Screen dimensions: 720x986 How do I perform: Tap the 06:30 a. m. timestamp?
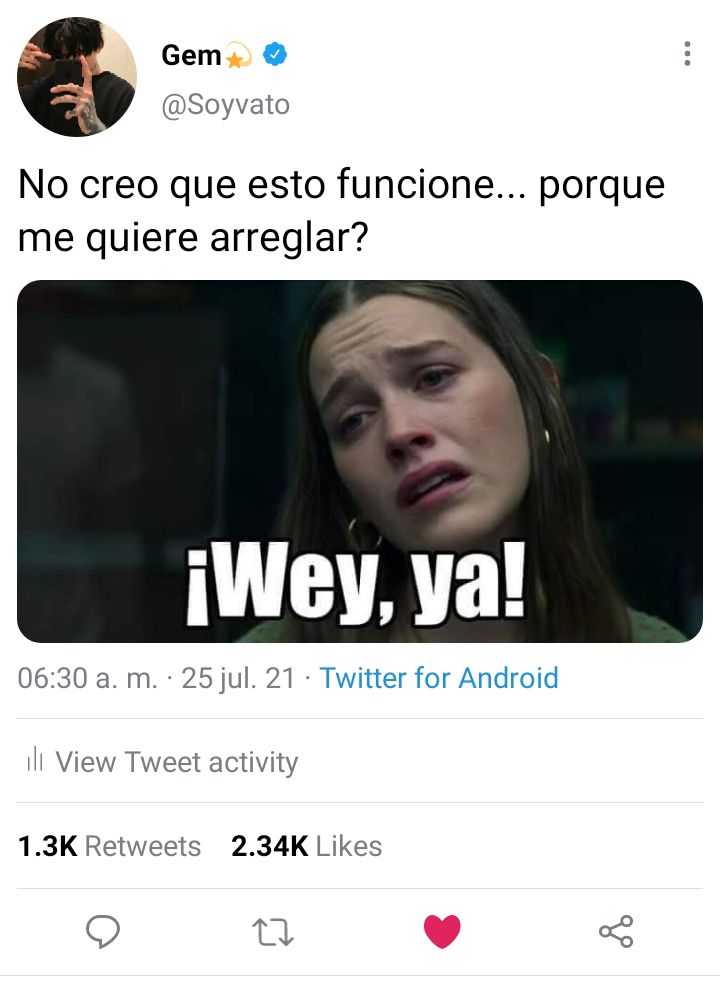[87, 678]
